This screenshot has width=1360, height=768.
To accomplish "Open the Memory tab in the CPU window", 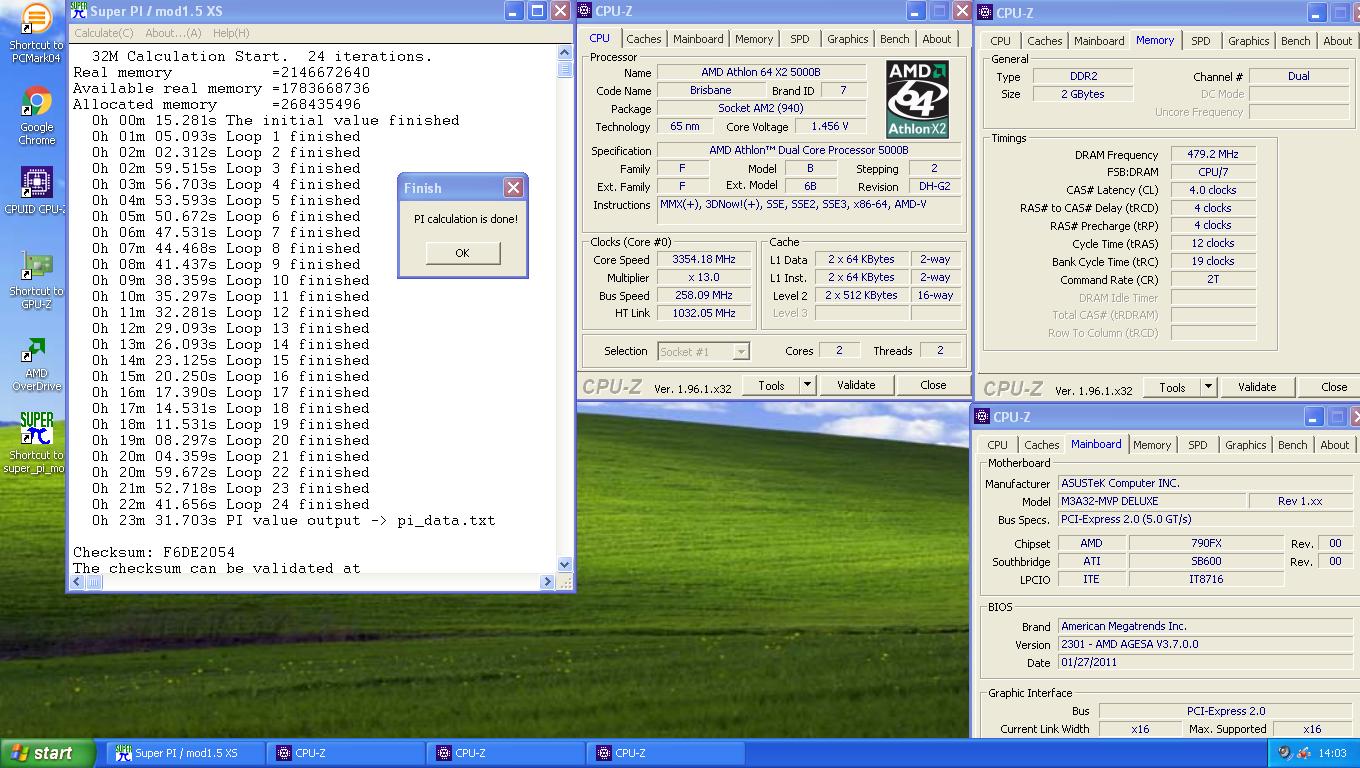I will [x=754, y=39].
